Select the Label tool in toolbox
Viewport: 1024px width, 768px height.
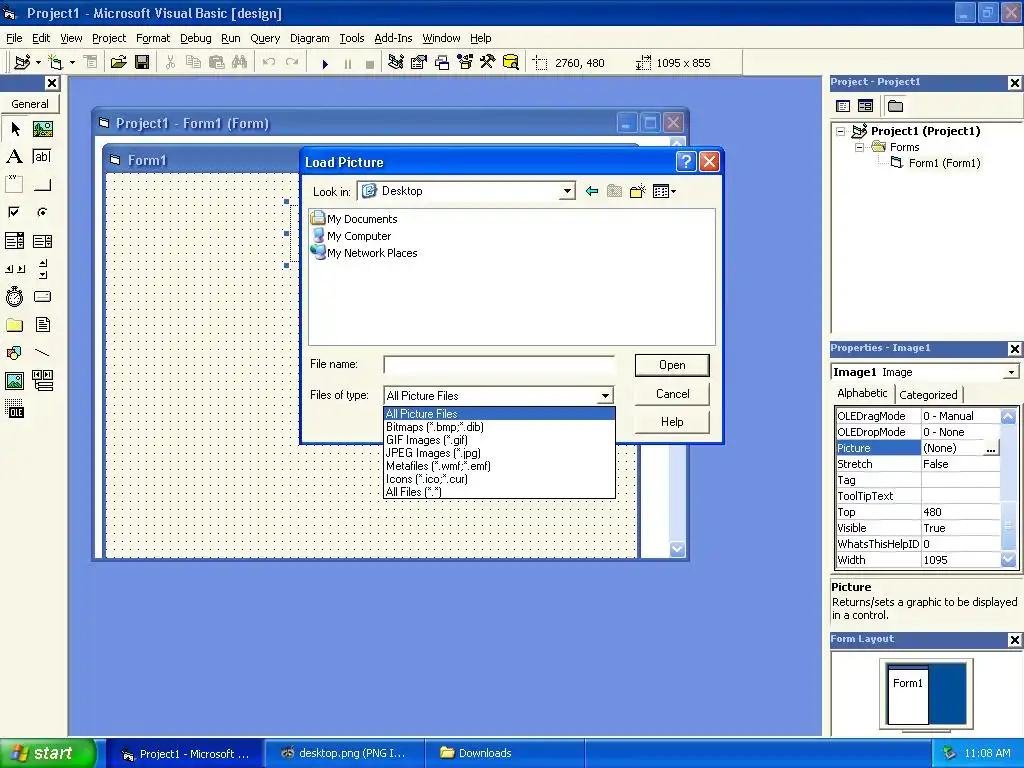(x=15, y=157)
